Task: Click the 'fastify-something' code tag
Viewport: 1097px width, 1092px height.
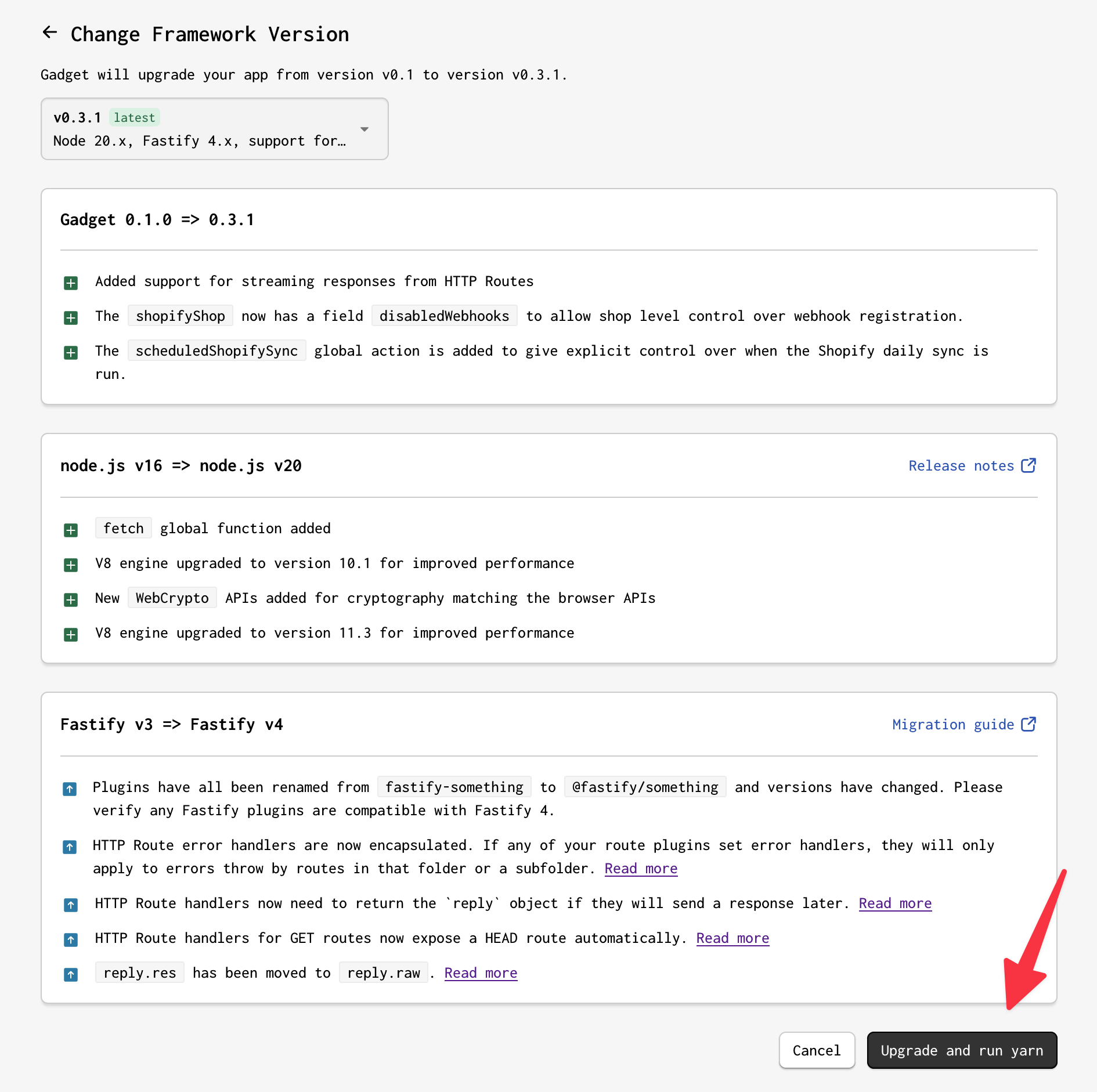Action: click(x=454, y=787)
